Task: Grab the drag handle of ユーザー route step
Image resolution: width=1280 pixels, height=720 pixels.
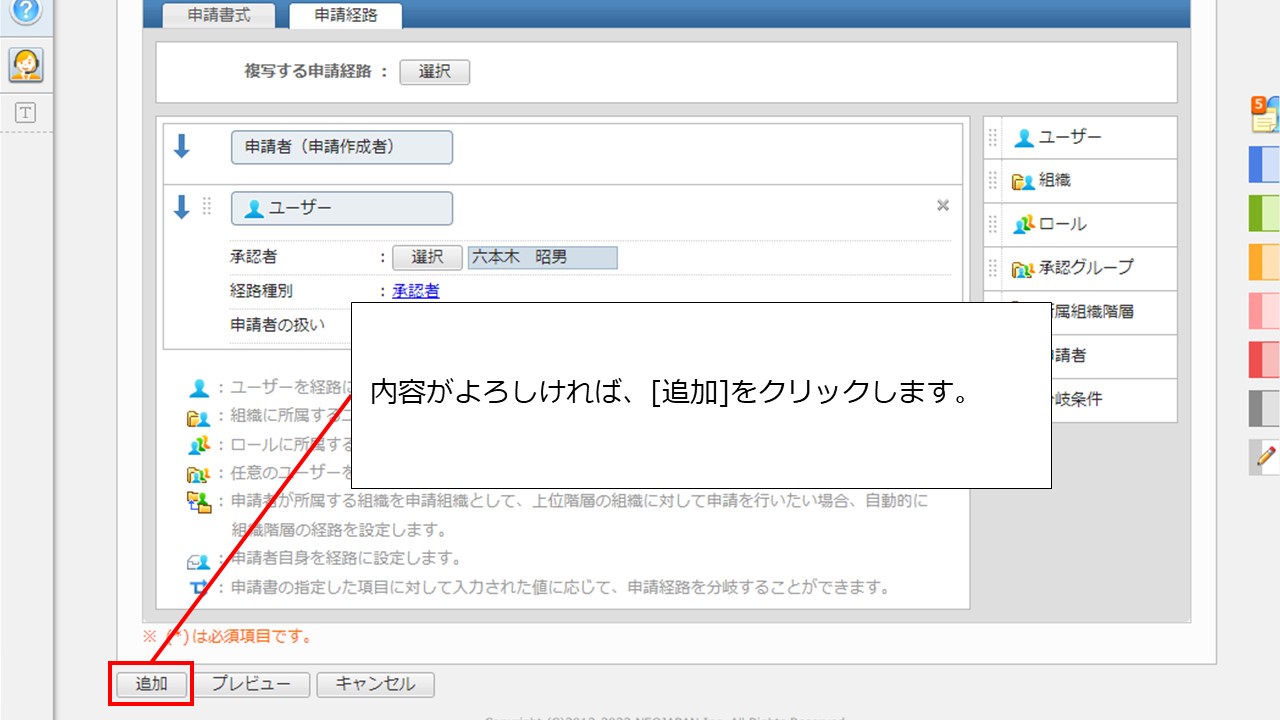Action: [x=207, y=206]
